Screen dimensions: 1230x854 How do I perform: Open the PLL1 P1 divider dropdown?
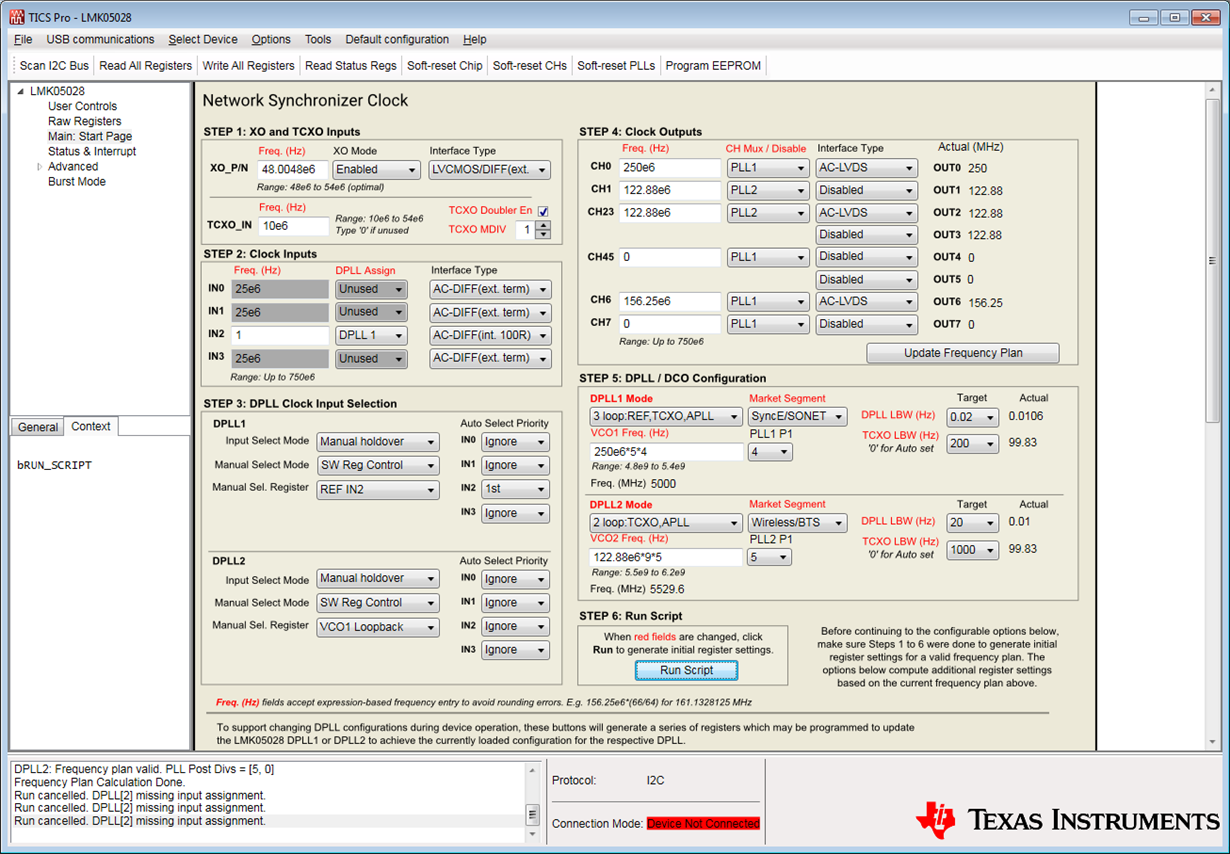[770, 452]
